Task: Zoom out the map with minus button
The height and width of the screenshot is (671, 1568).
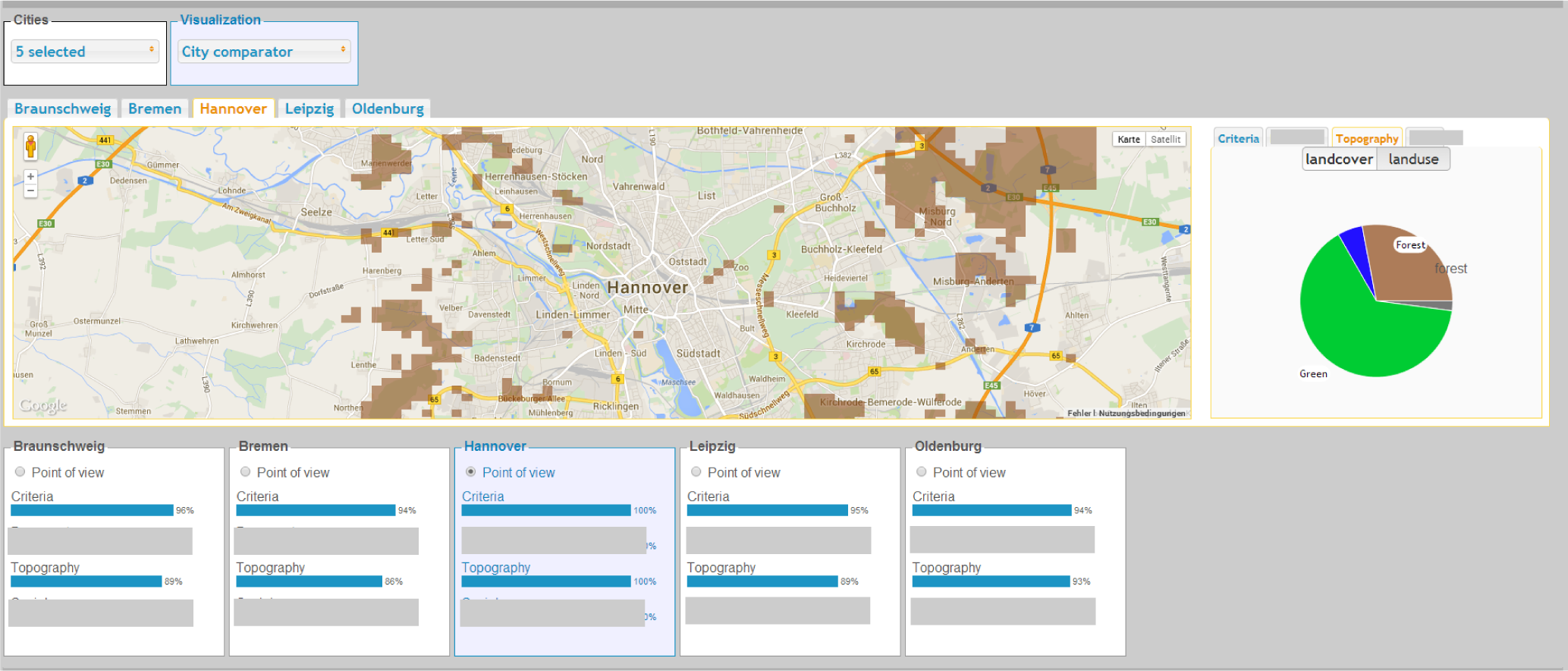Action: pyautogui.click(x=30, y=191)
